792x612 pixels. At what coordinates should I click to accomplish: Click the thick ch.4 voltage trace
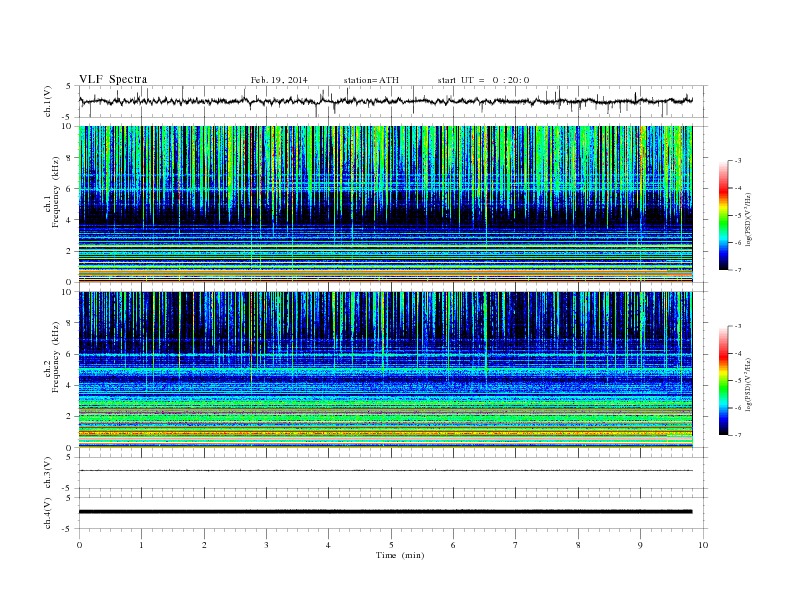click(x=385, y=512)
